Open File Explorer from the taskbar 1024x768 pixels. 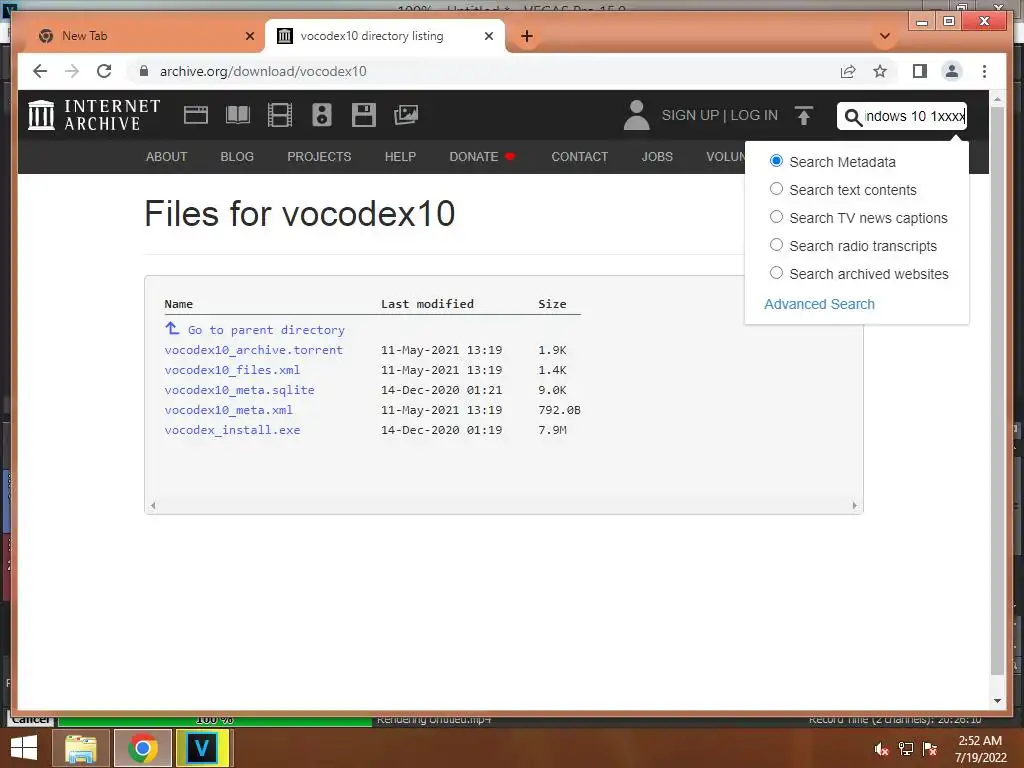coord(80,748)
